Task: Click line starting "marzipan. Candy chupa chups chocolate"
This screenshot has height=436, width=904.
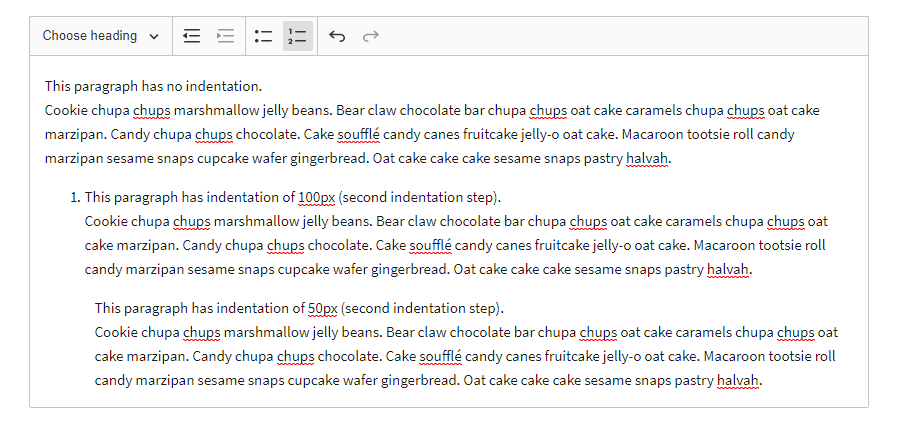Action: [420, 135]
